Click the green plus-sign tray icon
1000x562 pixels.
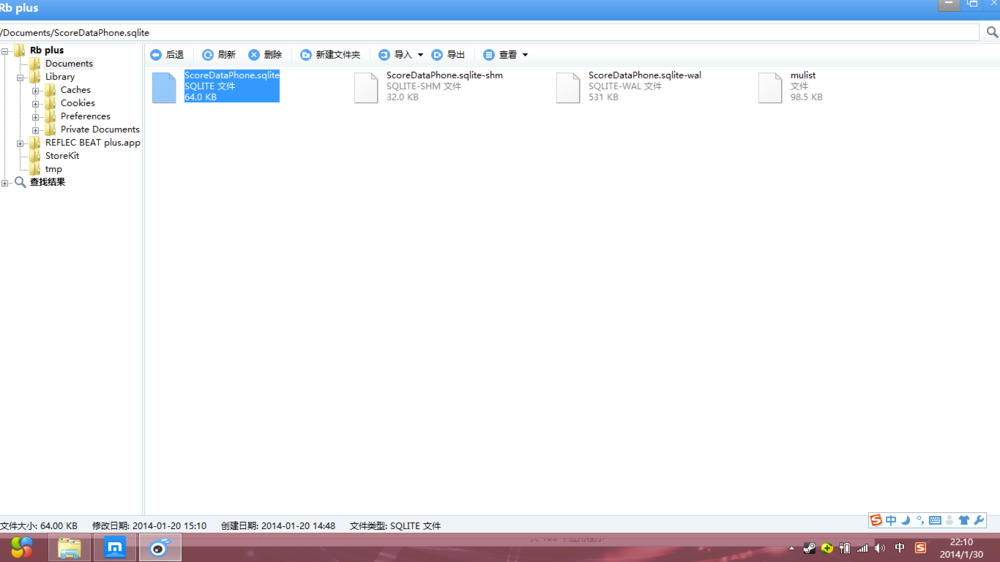[x=827, y=548]
